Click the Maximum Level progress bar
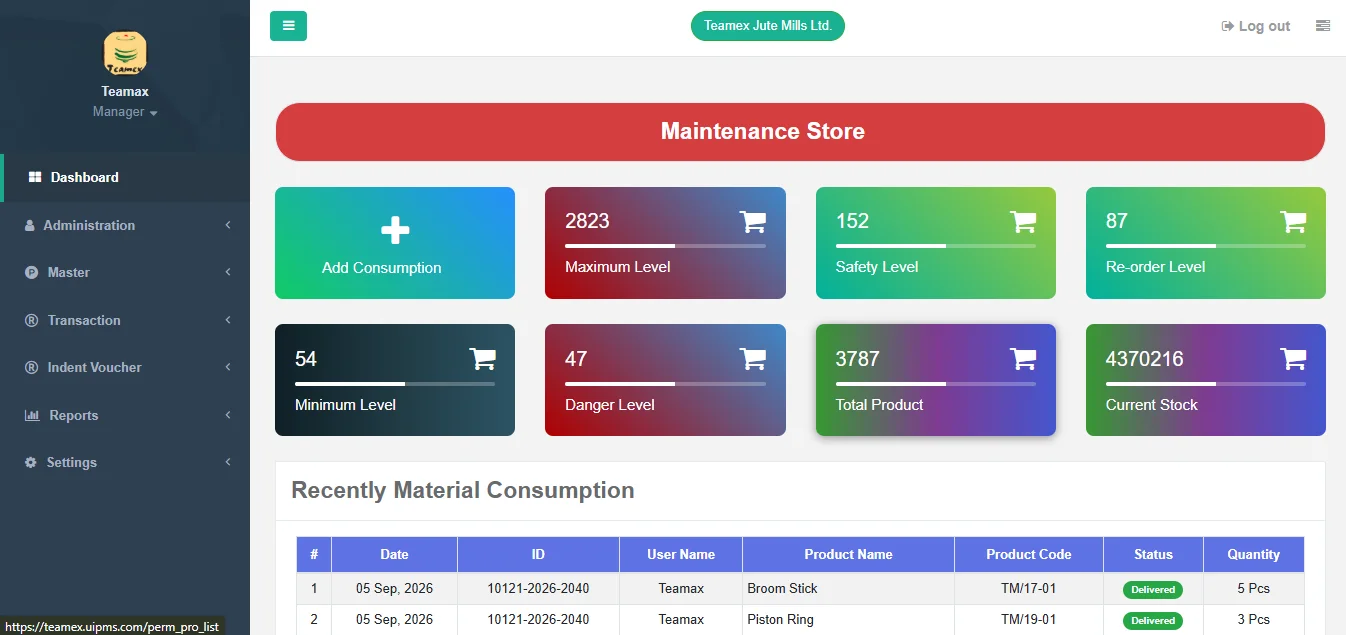The width and height of the screenshot is (1346, 635). pyautogui.click(x=665, y=246)
